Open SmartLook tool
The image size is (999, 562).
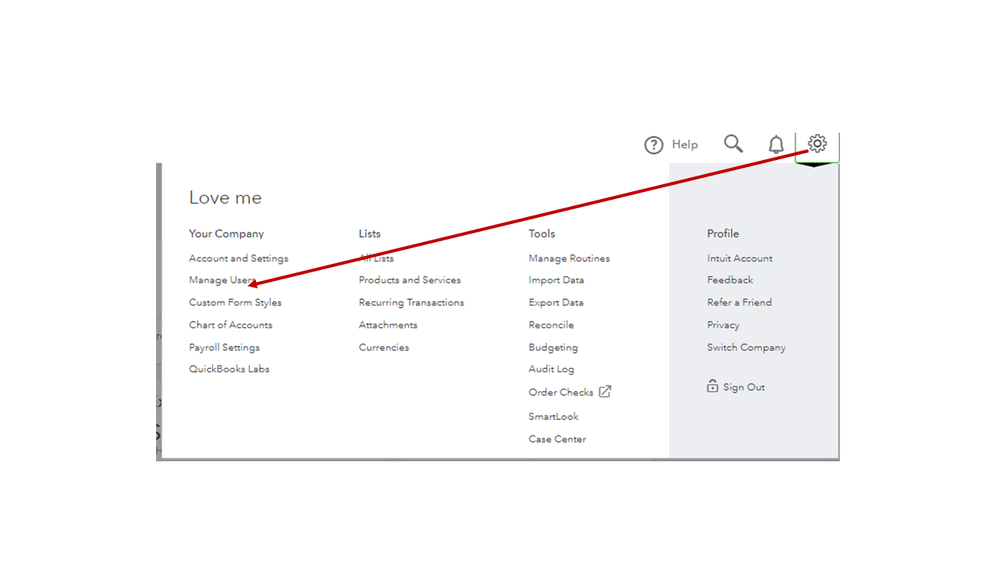554,417
